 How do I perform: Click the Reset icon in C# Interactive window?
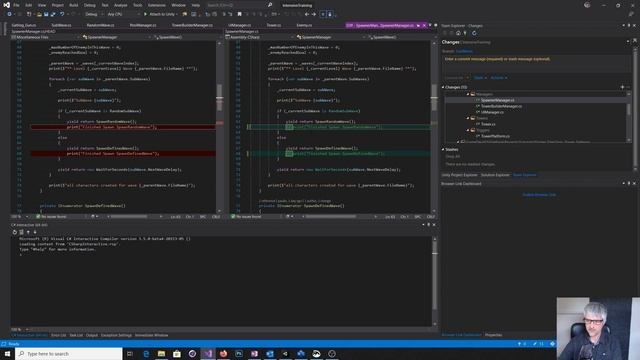pyautogui.click(x=15, y=232)
